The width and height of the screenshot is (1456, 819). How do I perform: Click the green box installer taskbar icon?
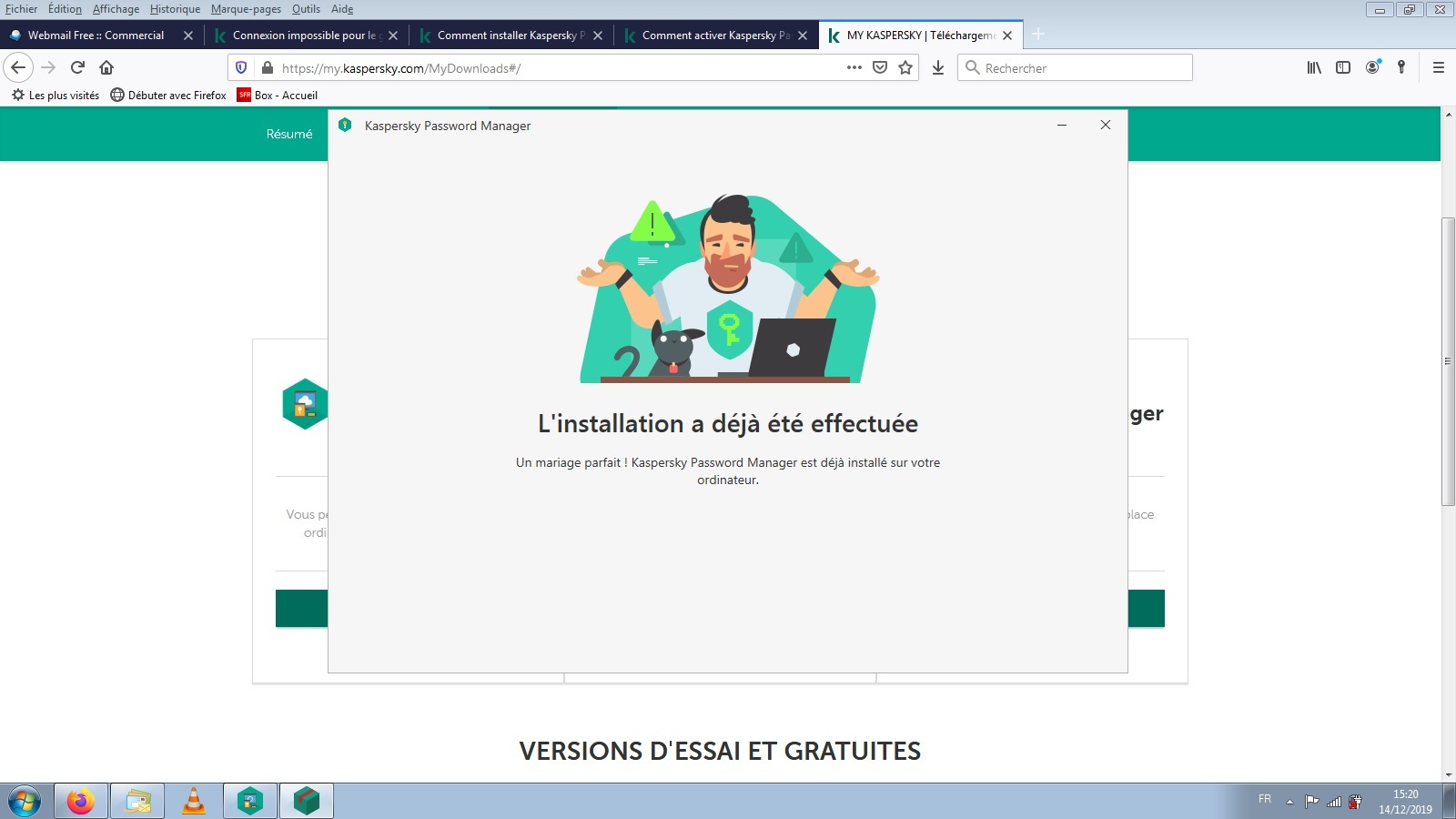307,802
